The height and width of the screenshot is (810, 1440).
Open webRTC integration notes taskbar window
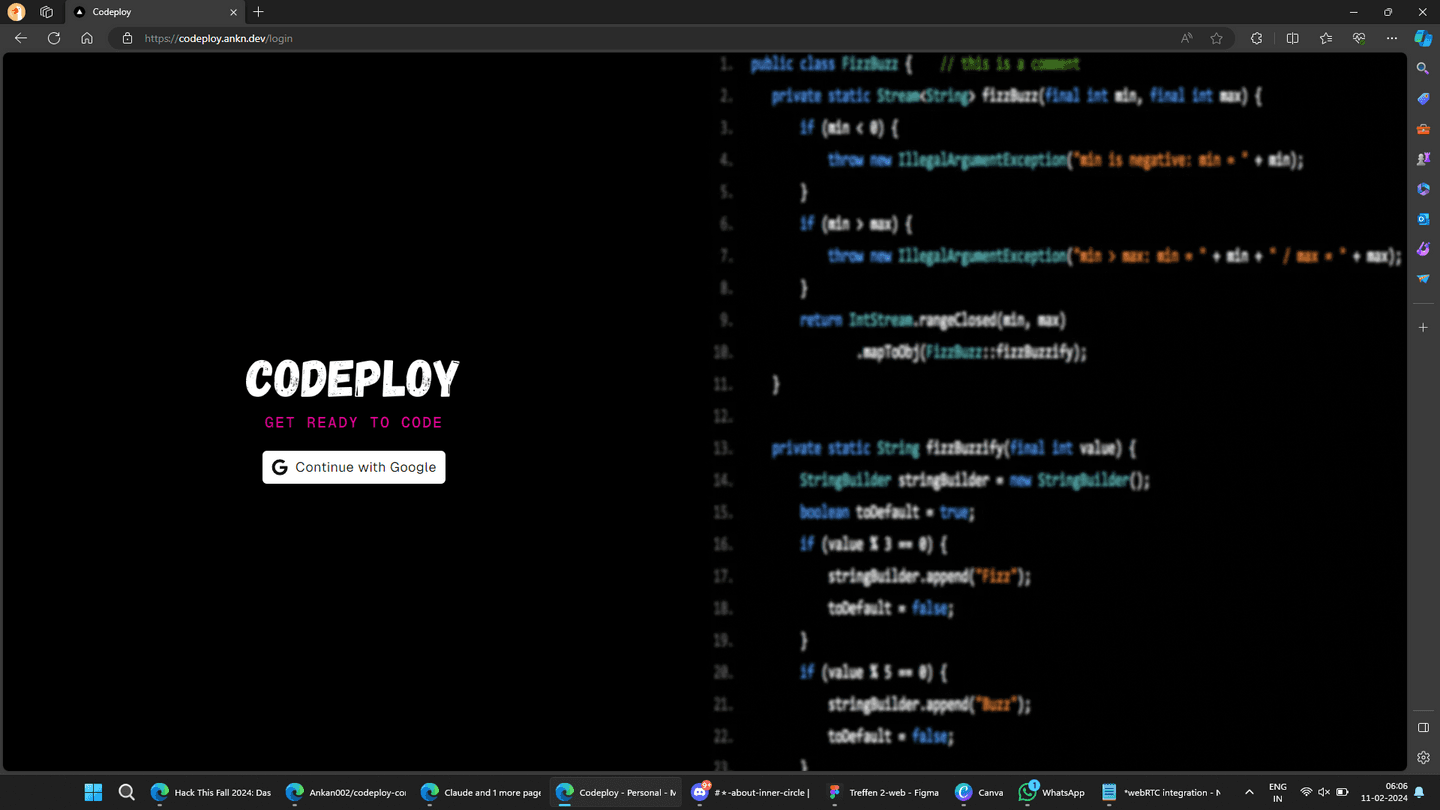coord(1162,792)
